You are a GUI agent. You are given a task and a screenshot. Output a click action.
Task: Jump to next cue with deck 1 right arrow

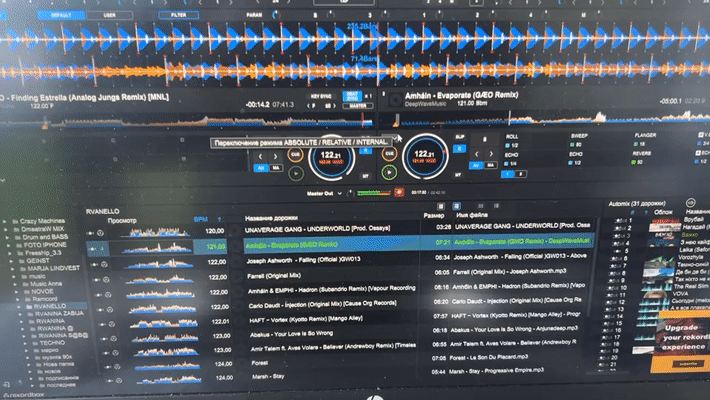(x=275, y=157)
